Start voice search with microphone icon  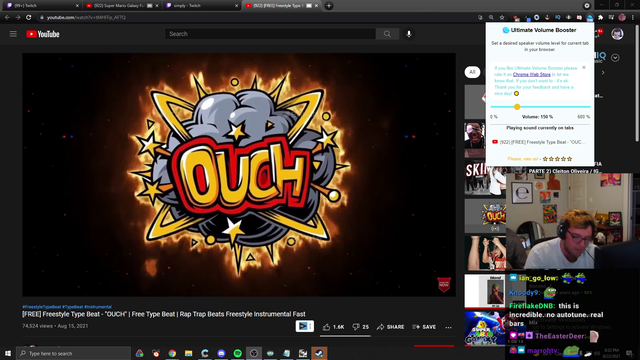pos(409,34)
